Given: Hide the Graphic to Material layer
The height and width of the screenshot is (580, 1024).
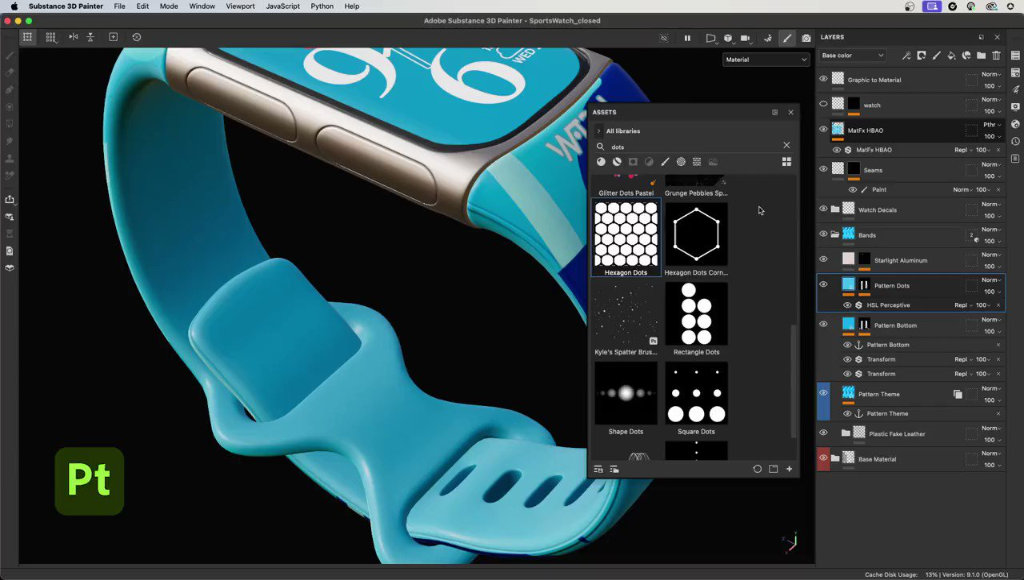Looking at the screenshot, I should point(824,78).
